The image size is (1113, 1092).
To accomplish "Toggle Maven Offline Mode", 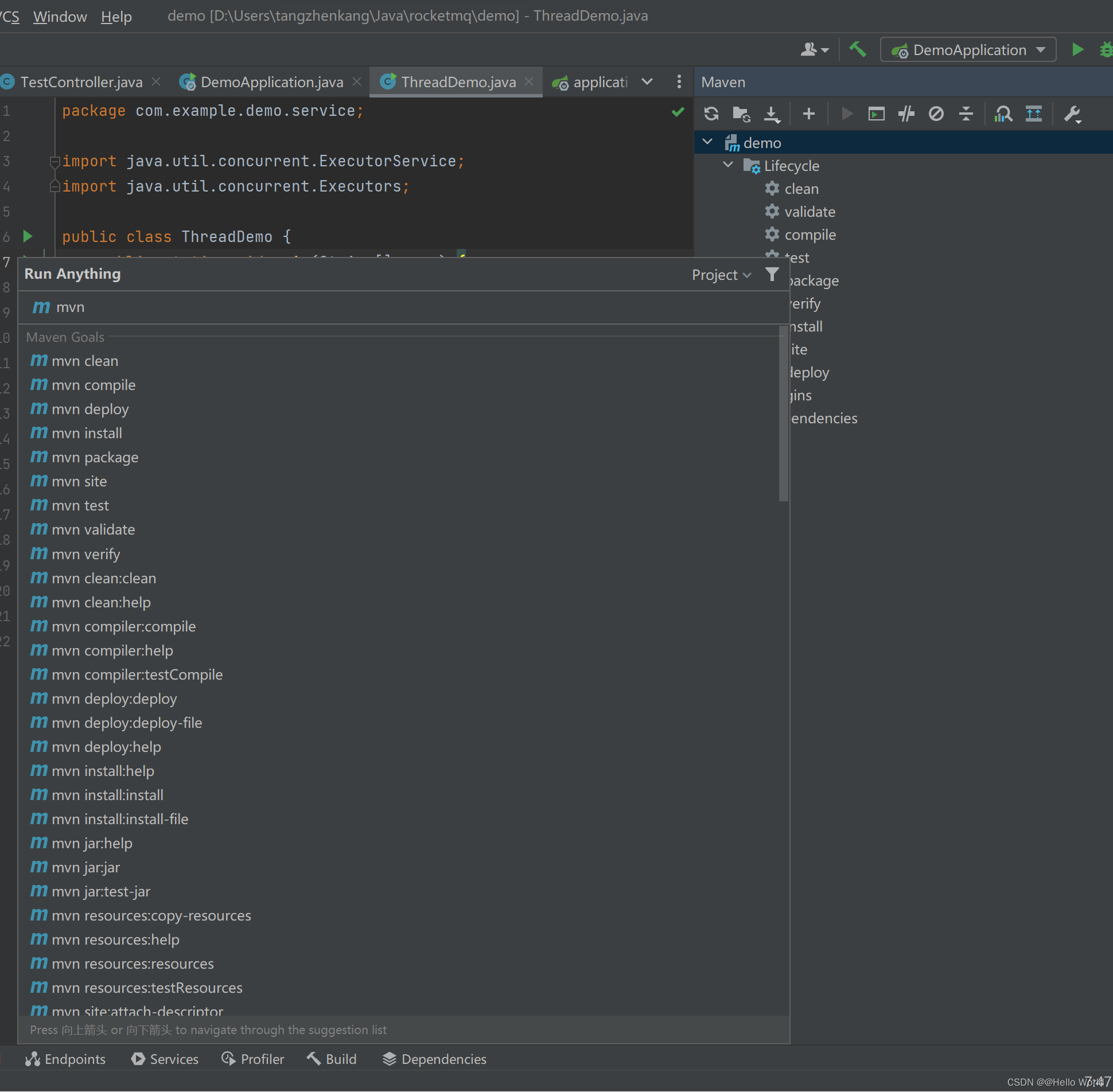I will coord(906,114).
